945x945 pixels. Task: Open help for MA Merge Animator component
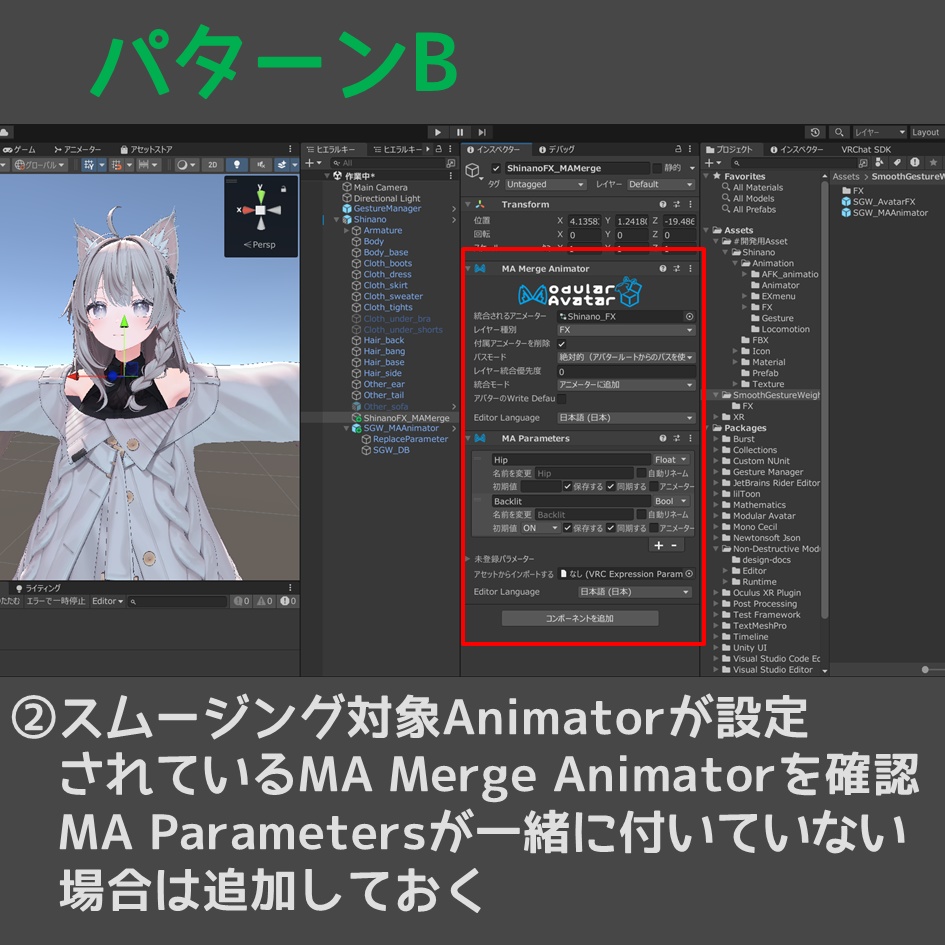tap(662, 269)
